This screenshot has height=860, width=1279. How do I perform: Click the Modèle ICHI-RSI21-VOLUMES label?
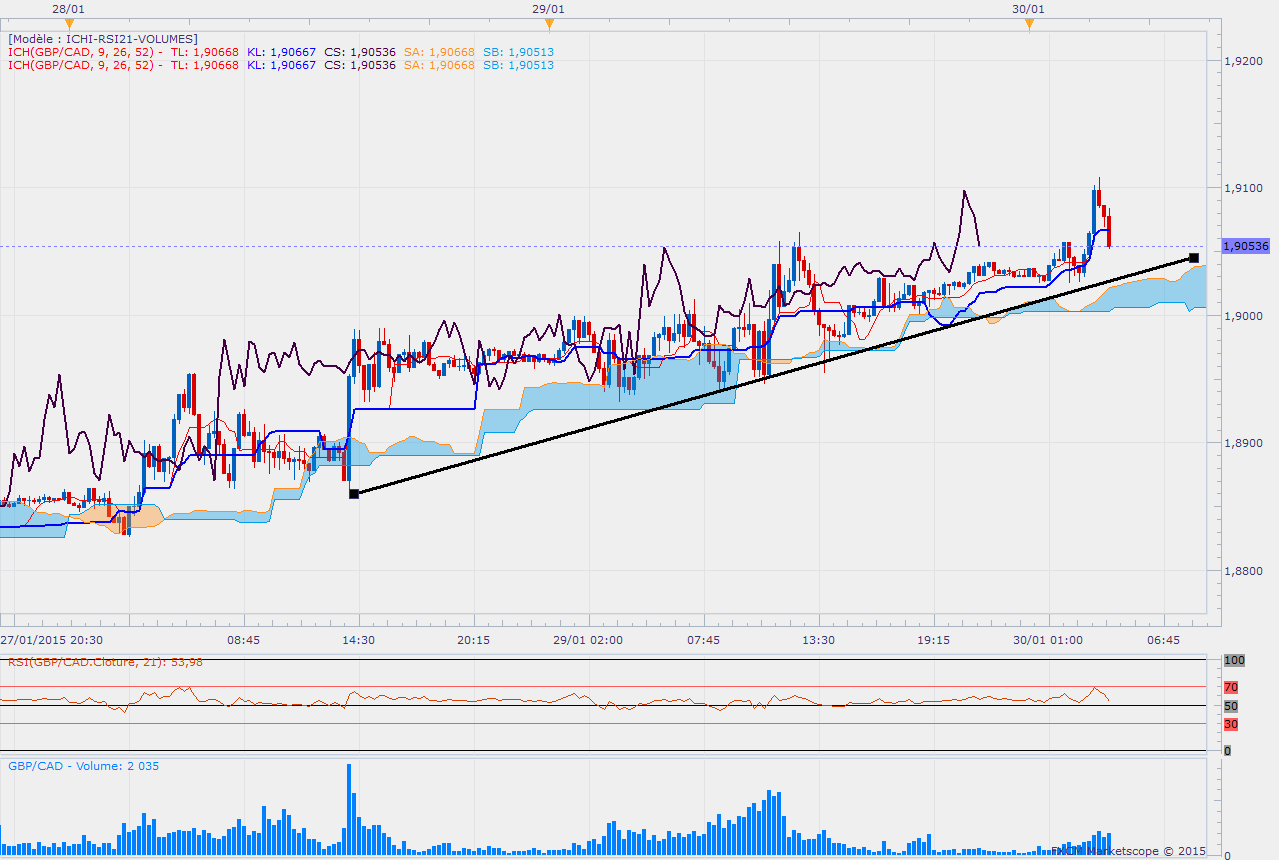(102, 38)
